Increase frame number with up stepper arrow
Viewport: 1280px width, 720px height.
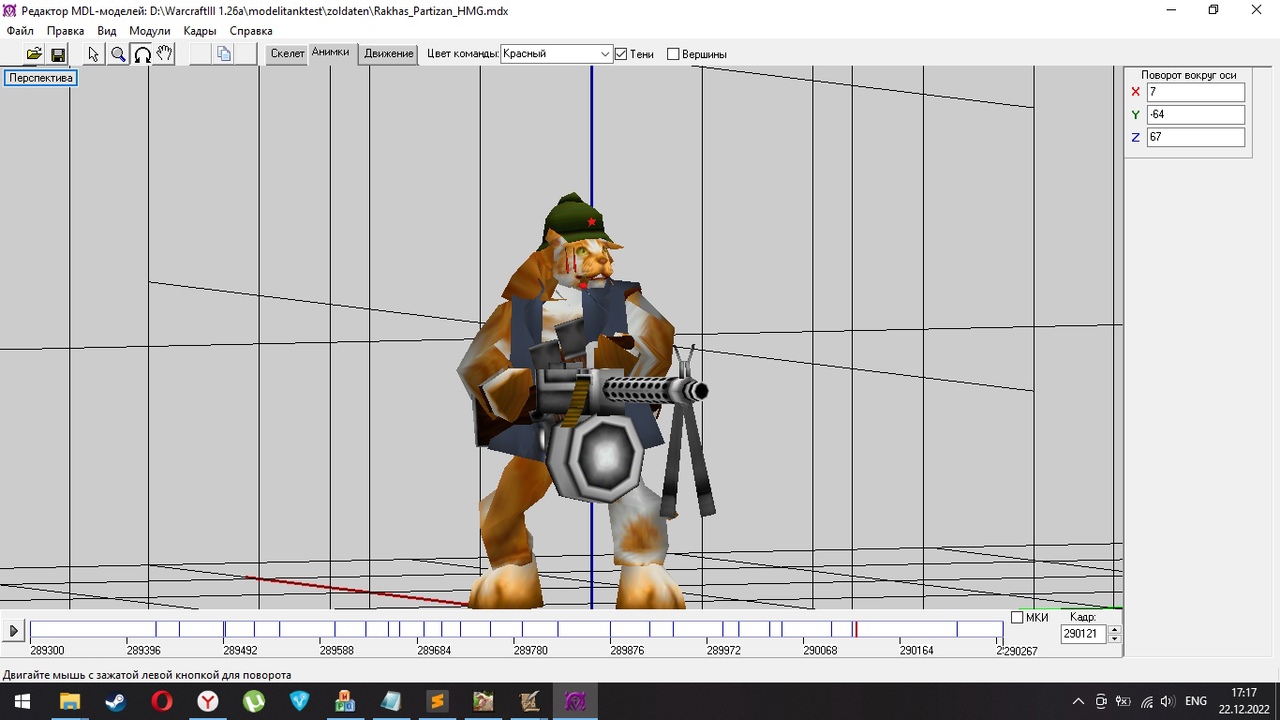click(x=1115, y=630)
